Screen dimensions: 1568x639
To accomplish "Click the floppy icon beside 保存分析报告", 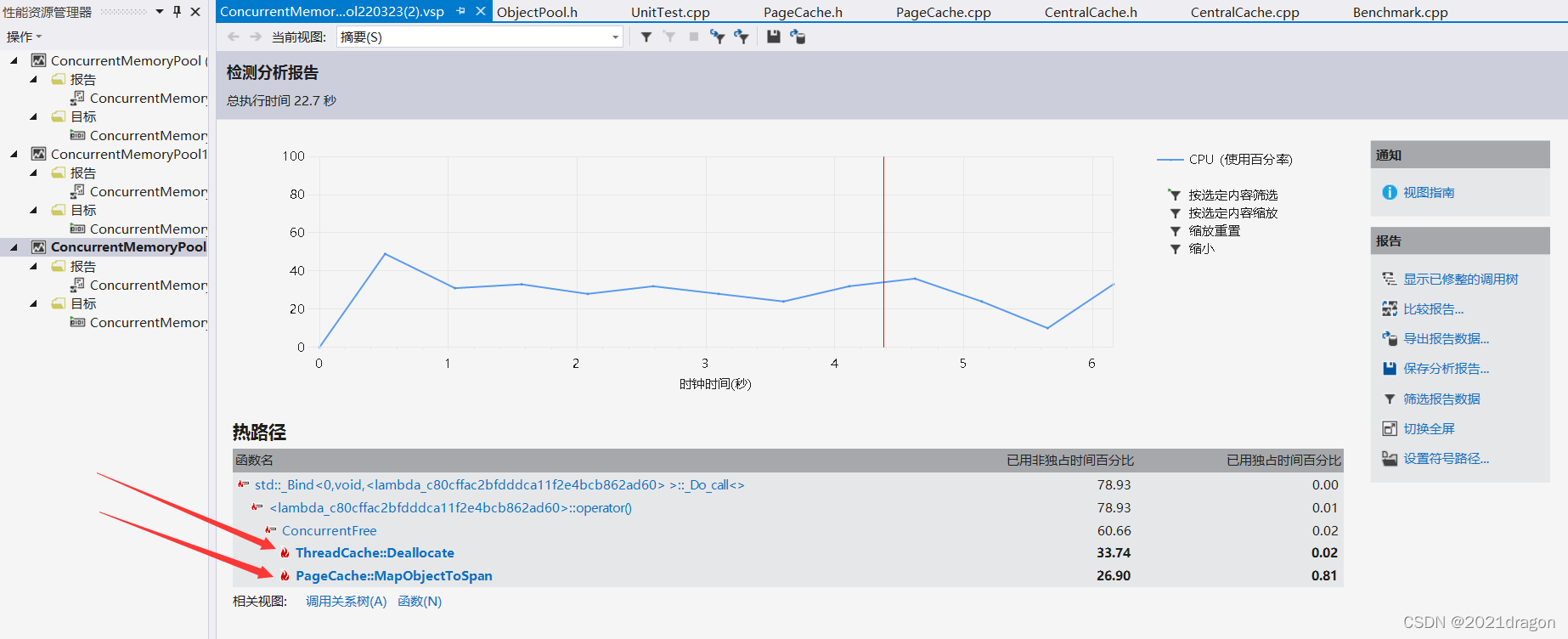I will [x=1390, y=369].
